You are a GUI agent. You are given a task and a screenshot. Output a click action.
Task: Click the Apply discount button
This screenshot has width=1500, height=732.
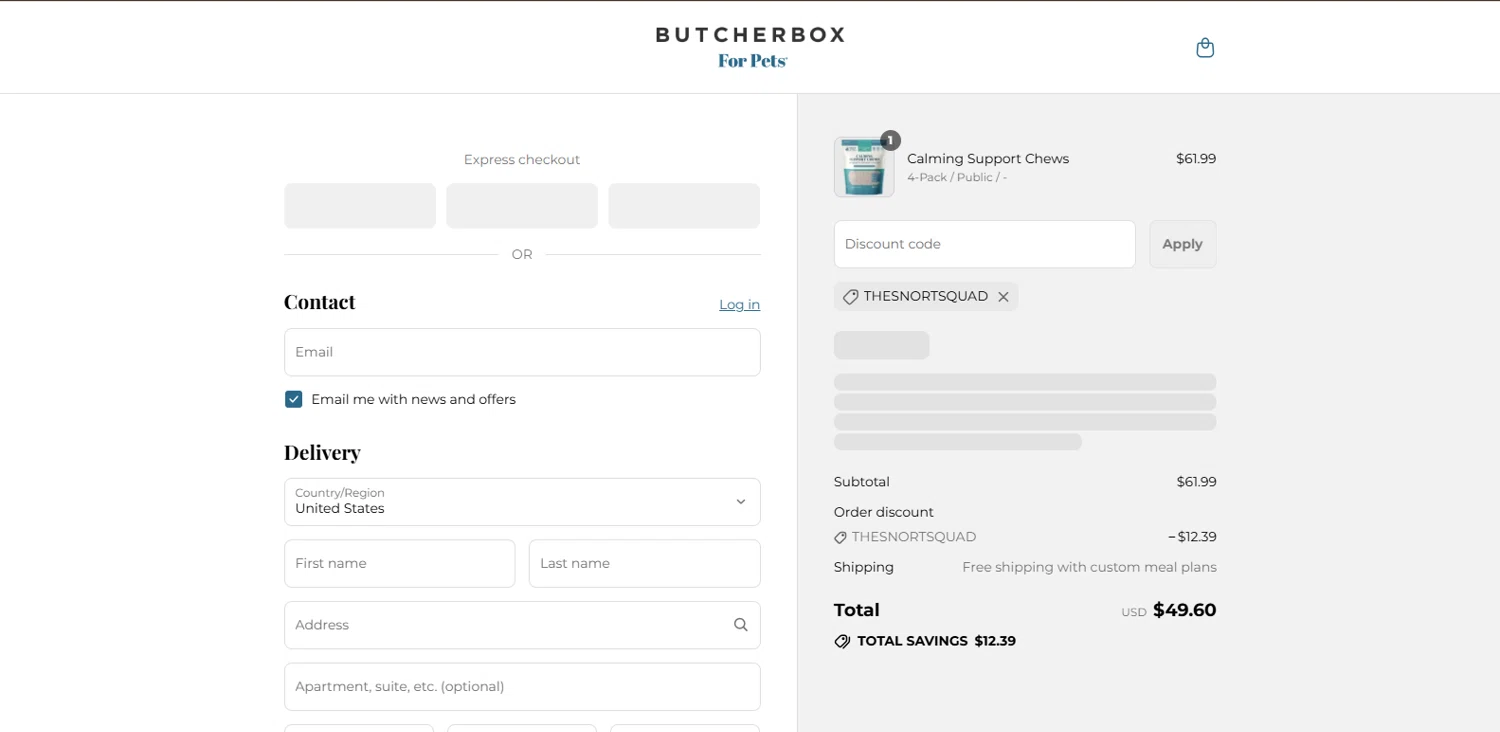click(x=1182, y=244)
